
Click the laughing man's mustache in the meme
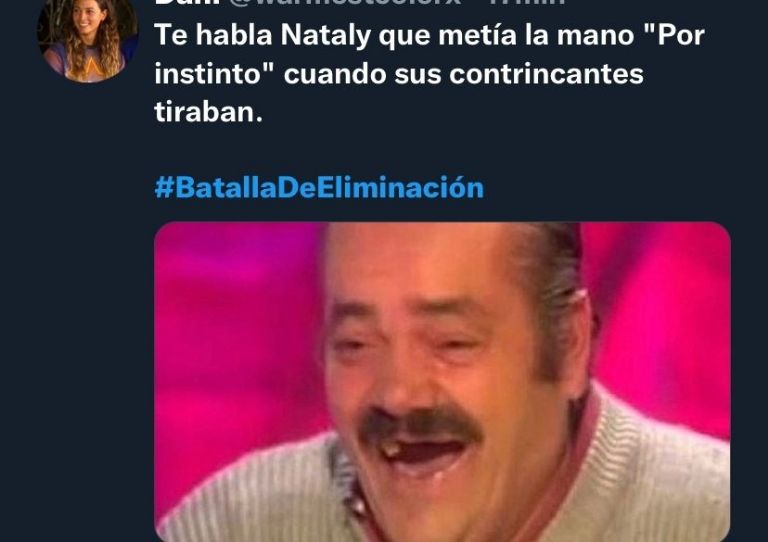[x=422, y=423]
